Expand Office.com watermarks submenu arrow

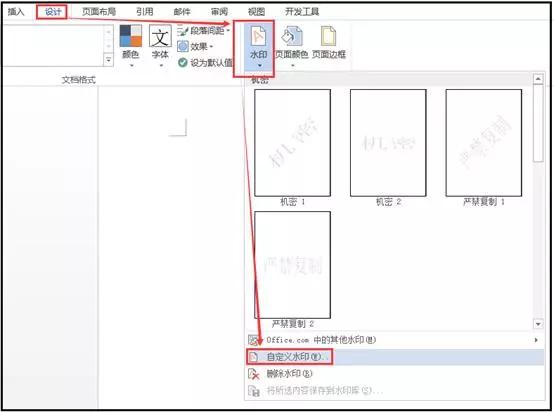click(x=536, y=340)
